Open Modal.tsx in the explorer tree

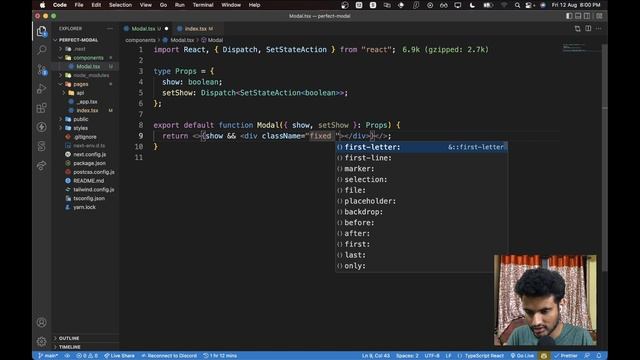point(88,67)
